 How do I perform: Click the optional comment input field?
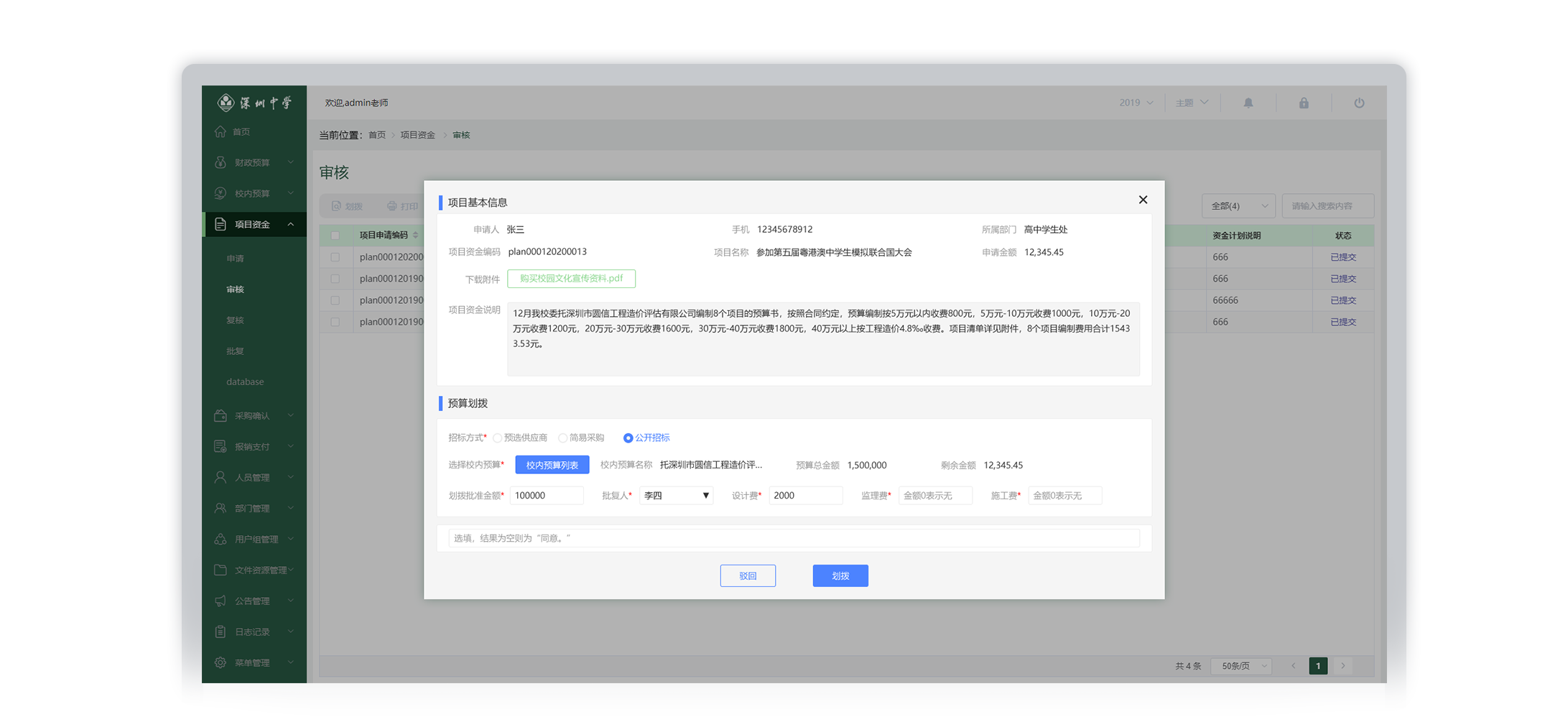point(794,538)
